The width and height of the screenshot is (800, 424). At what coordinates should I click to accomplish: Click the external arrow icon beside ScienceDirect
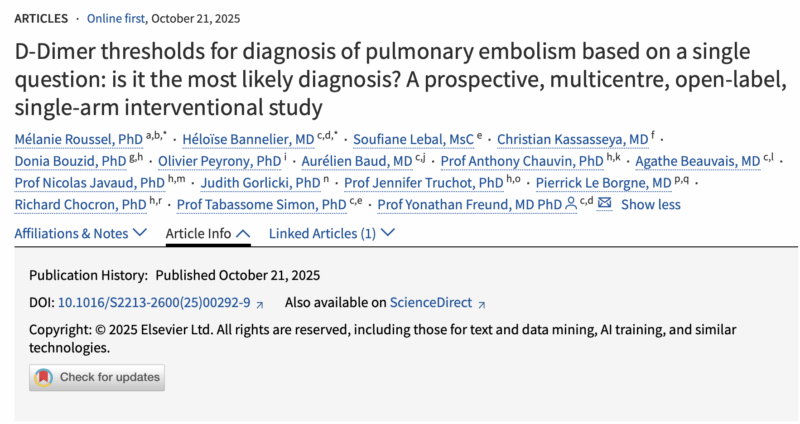(x=481, y=304)
